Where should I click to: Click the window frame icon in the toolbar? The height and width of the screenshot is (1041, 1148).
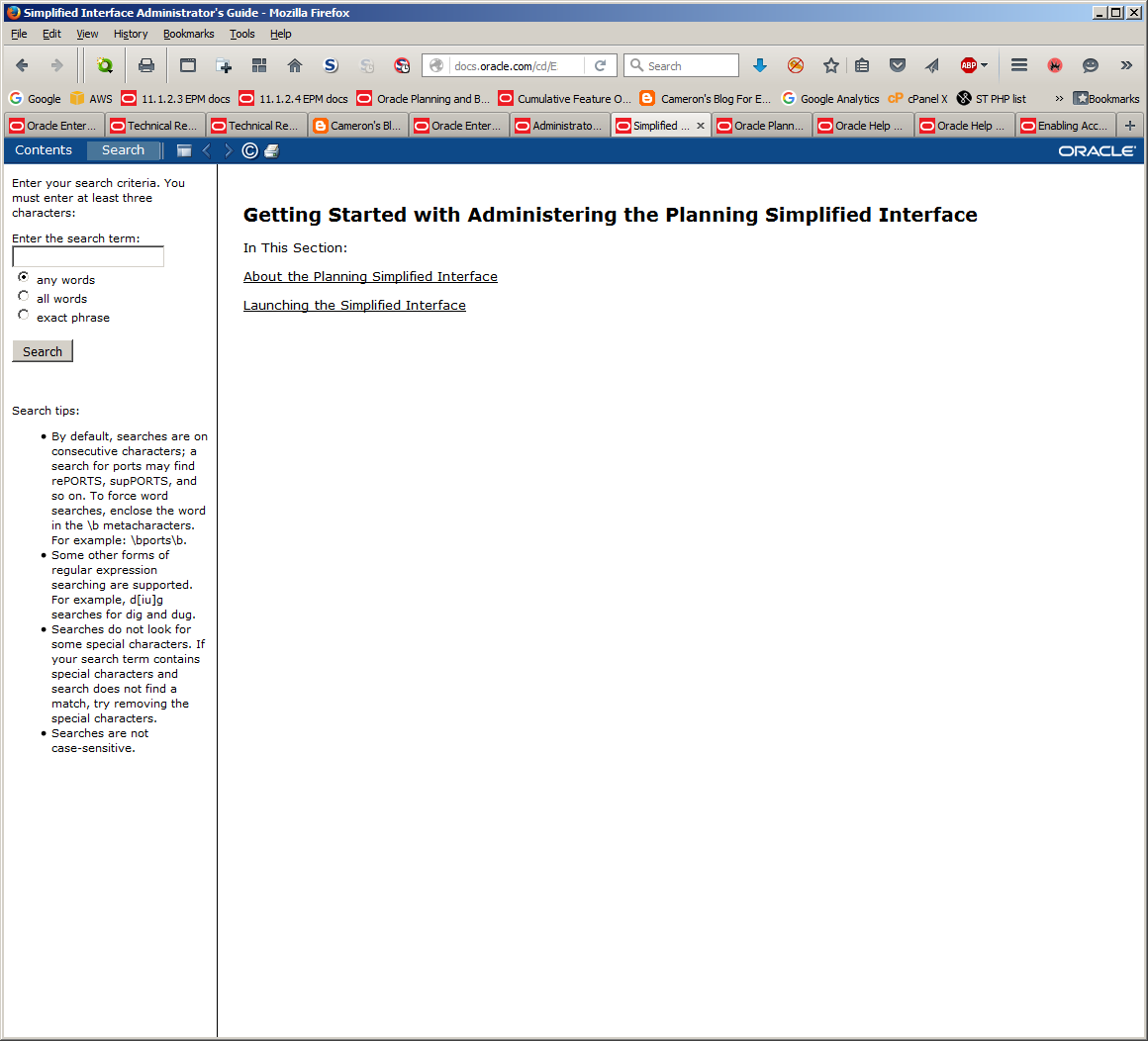tap(188, 66)
